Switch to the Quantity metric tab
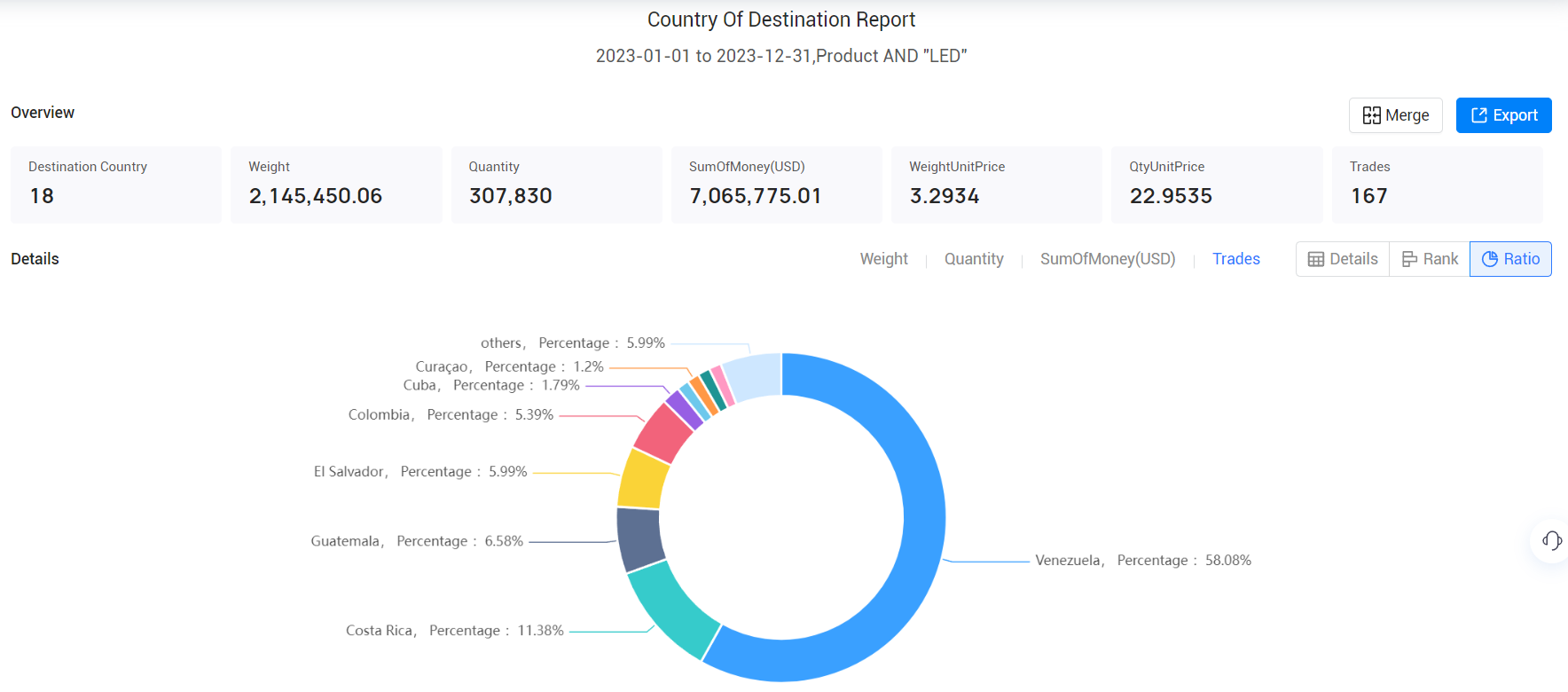Image resolution: width=1568 pixels, height=692 pixels. pos(974,259)
